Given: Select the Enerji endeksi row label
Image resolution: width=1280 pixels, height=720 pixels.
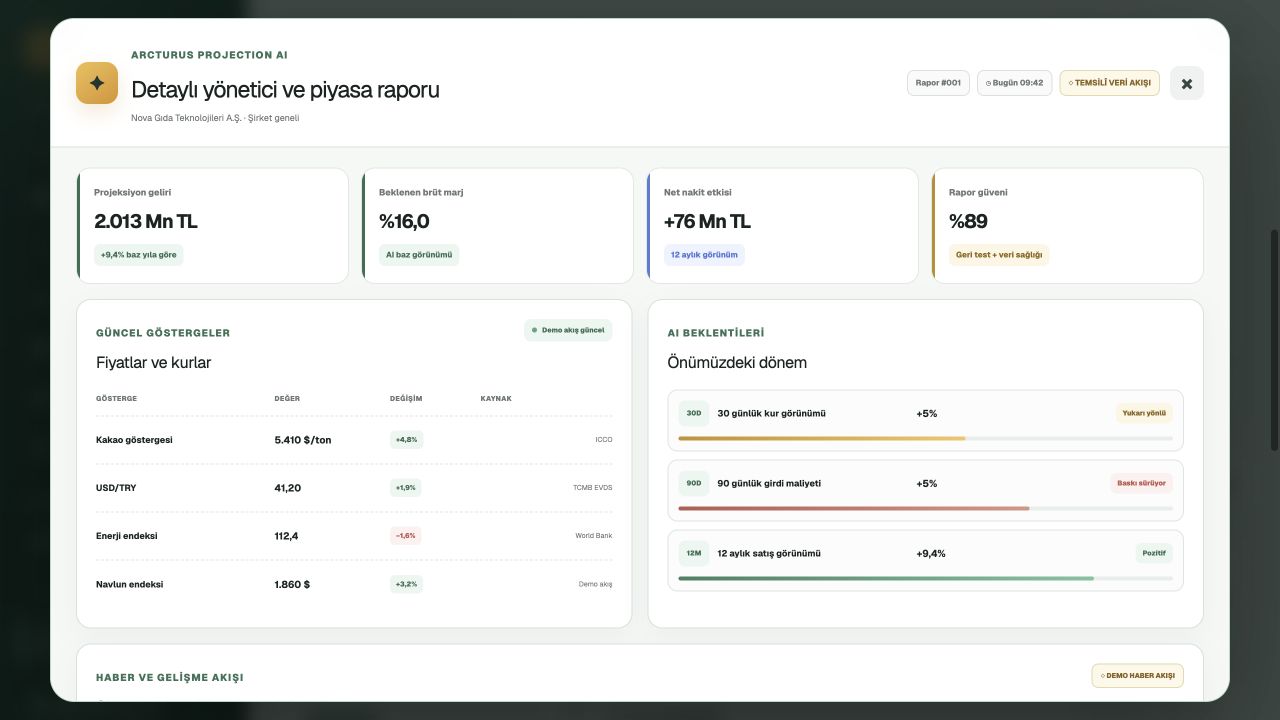Looking at the screenshot, I should point(127,536).
